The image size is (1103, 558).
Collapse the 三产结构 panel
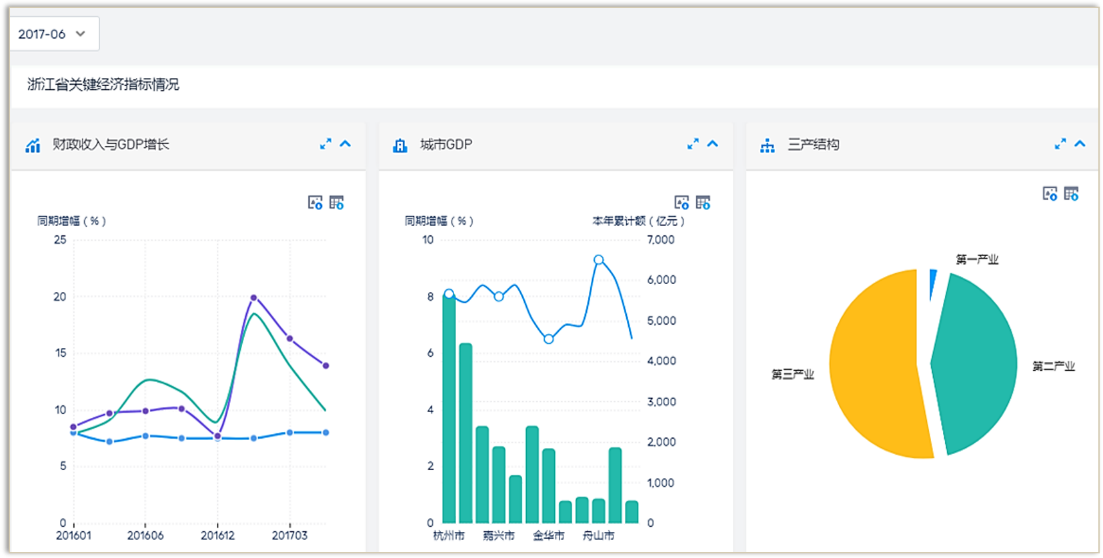(1080, 144)
